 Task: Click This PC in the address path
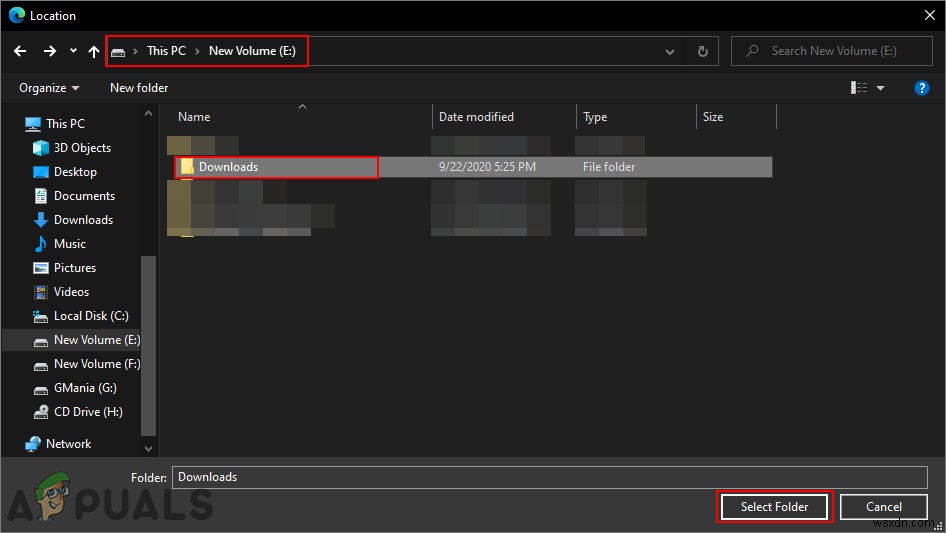point(167,51)
